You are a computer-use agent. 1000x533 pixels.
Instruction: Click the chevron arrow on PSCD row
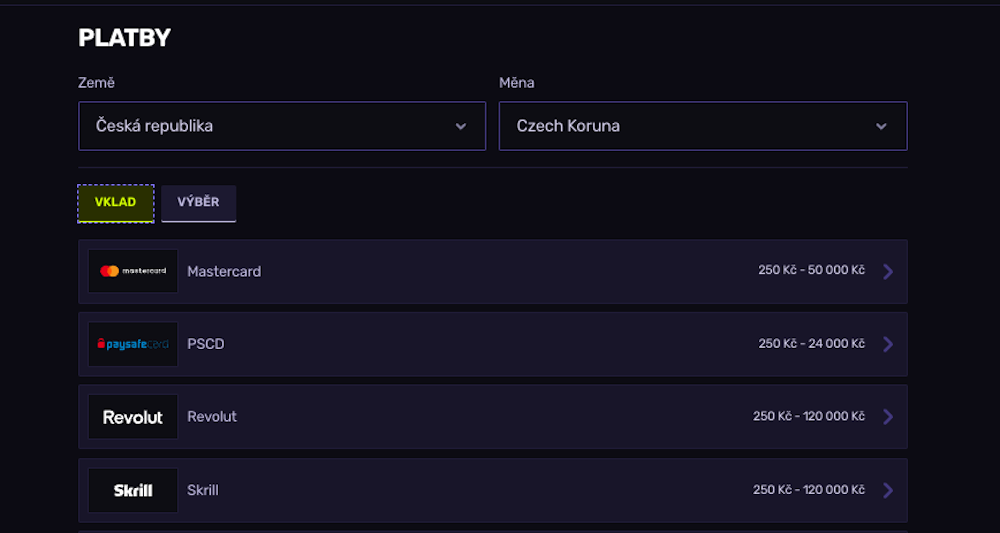point(888,344)
